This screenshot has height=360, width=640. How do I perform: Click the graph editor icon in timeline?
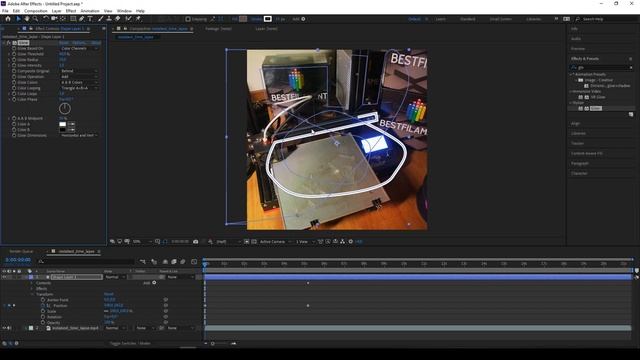pyautogui.click(x=194, y=261)
